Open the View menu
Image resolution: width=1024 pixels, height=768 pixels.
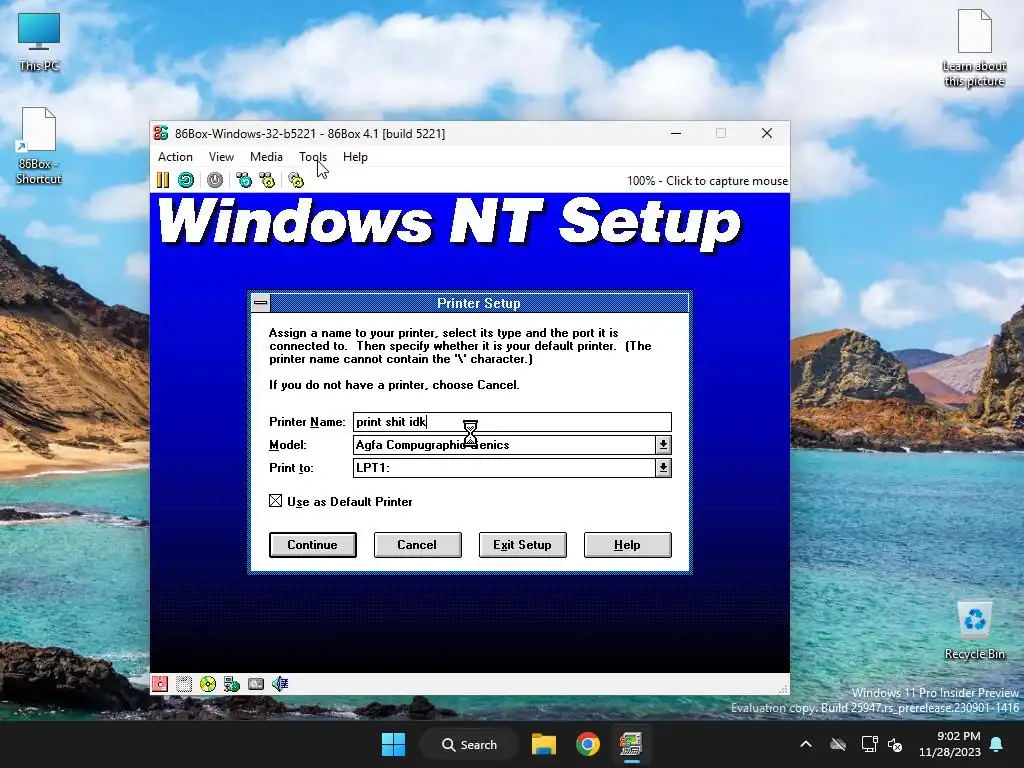(x=221, y=157)
